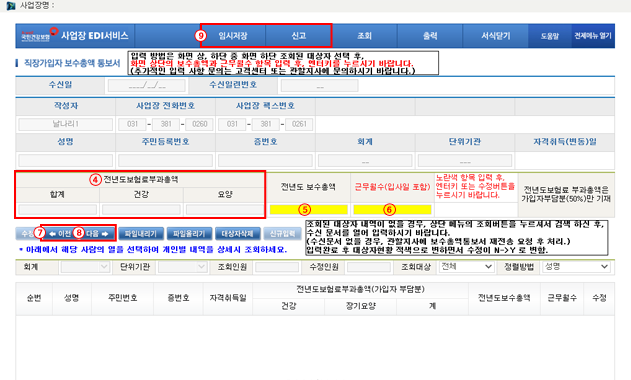
Task: Click the 단위기관 field in person info row
Action: [465, 161]
